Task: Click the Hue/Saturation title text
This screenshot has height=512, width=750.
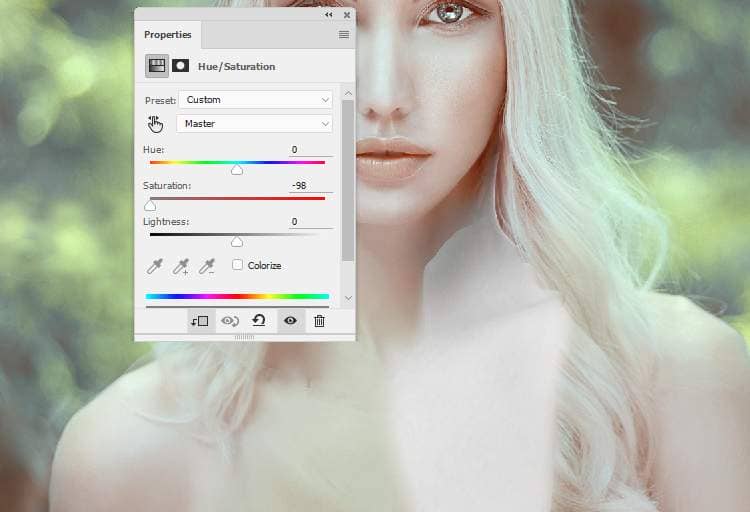Action: (x=237, y=67)
